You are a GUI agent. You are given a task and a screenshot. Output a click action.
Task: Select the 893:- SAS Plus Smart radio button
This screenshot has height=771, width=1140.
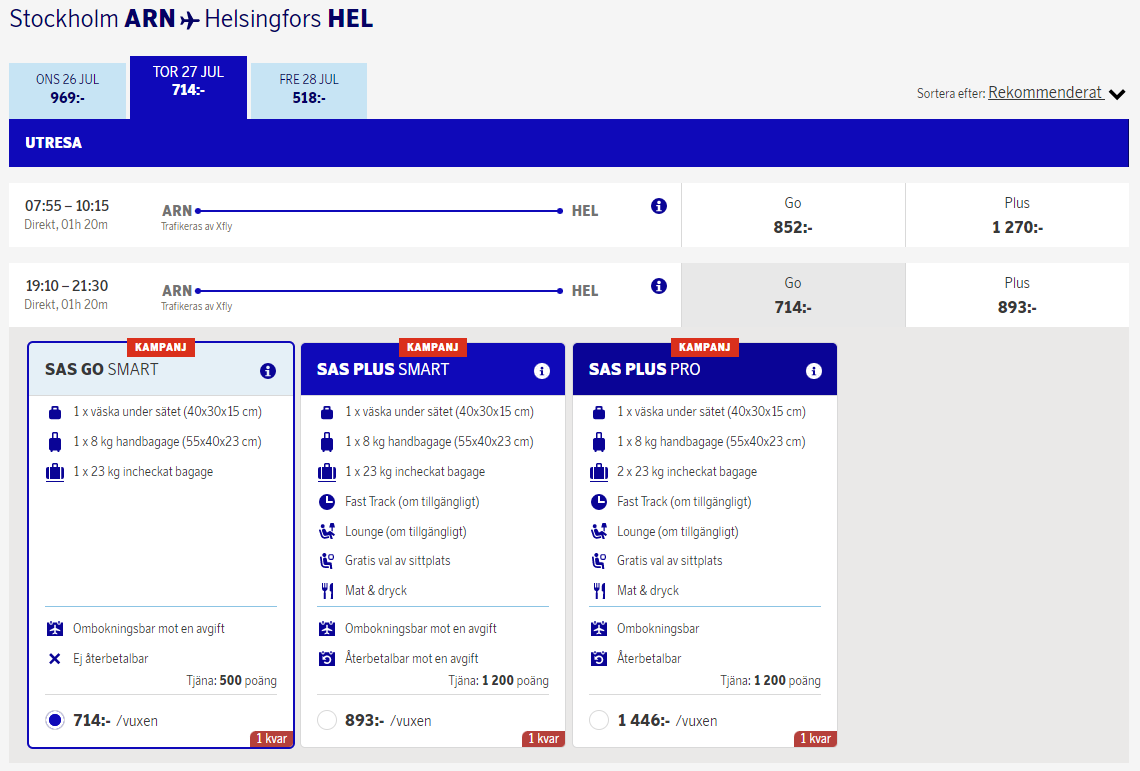click(327, 720)
